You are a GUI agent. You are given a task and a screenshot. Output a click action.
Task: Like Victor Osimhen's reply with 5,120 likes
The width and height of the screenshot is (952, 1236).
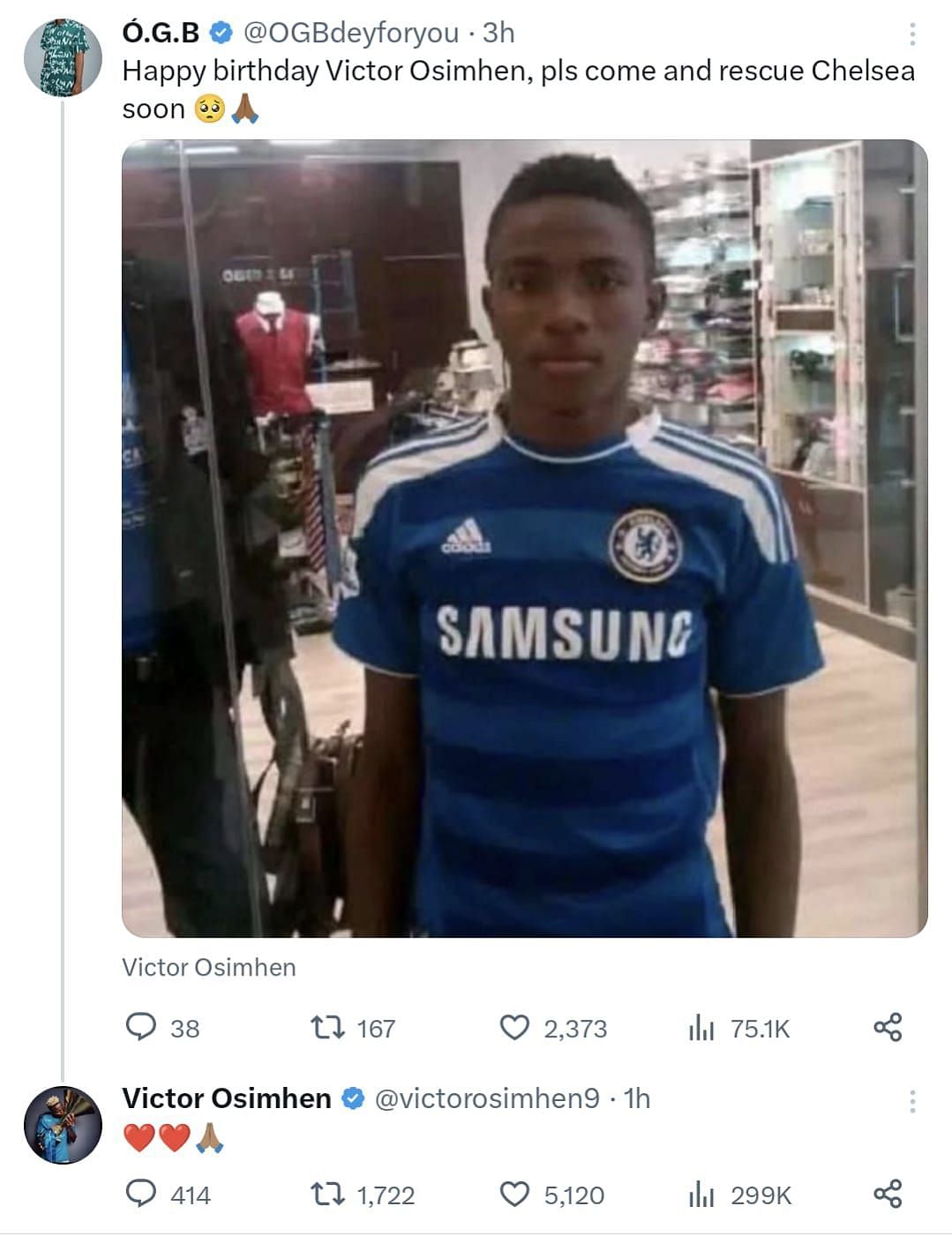[x=514, y=1195]
